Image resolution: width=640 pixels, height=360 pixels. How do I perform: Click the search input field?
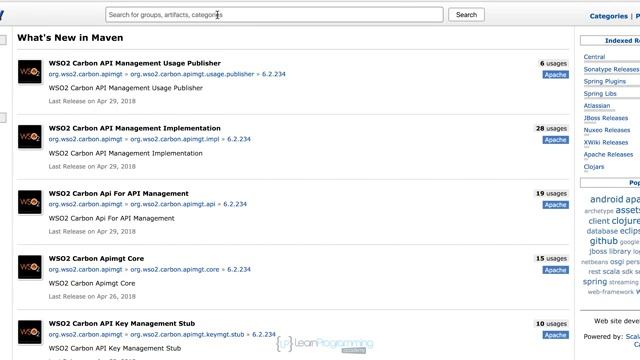tap(274, 15)
